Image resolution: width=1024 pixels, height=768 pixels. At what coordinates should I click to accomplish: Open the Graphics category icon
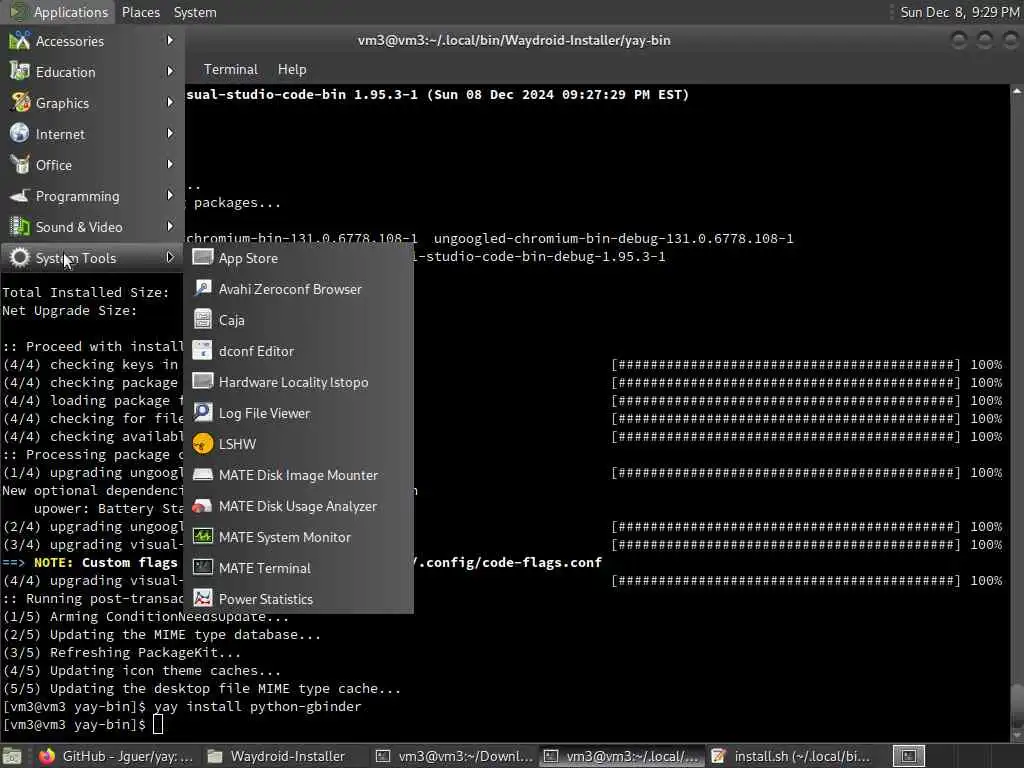click(20, 103)
